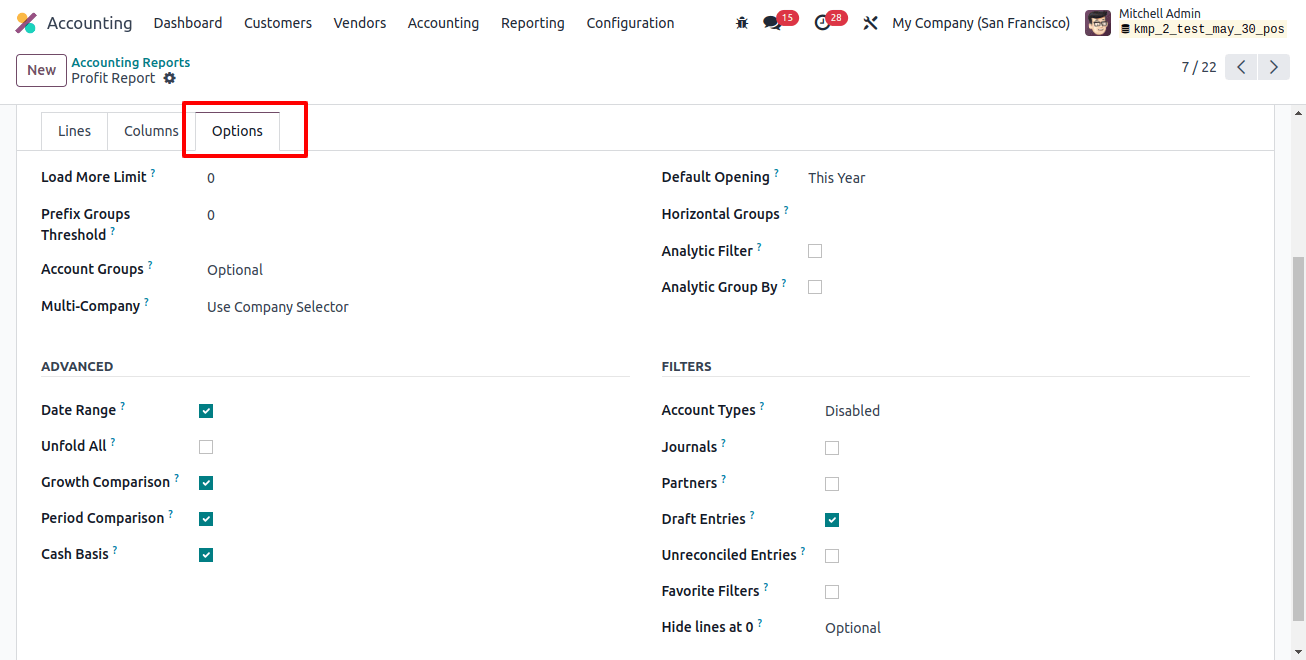Viewport: 1306px width, 660px height.
Task: Click the New button
Action: pos(42,70)
